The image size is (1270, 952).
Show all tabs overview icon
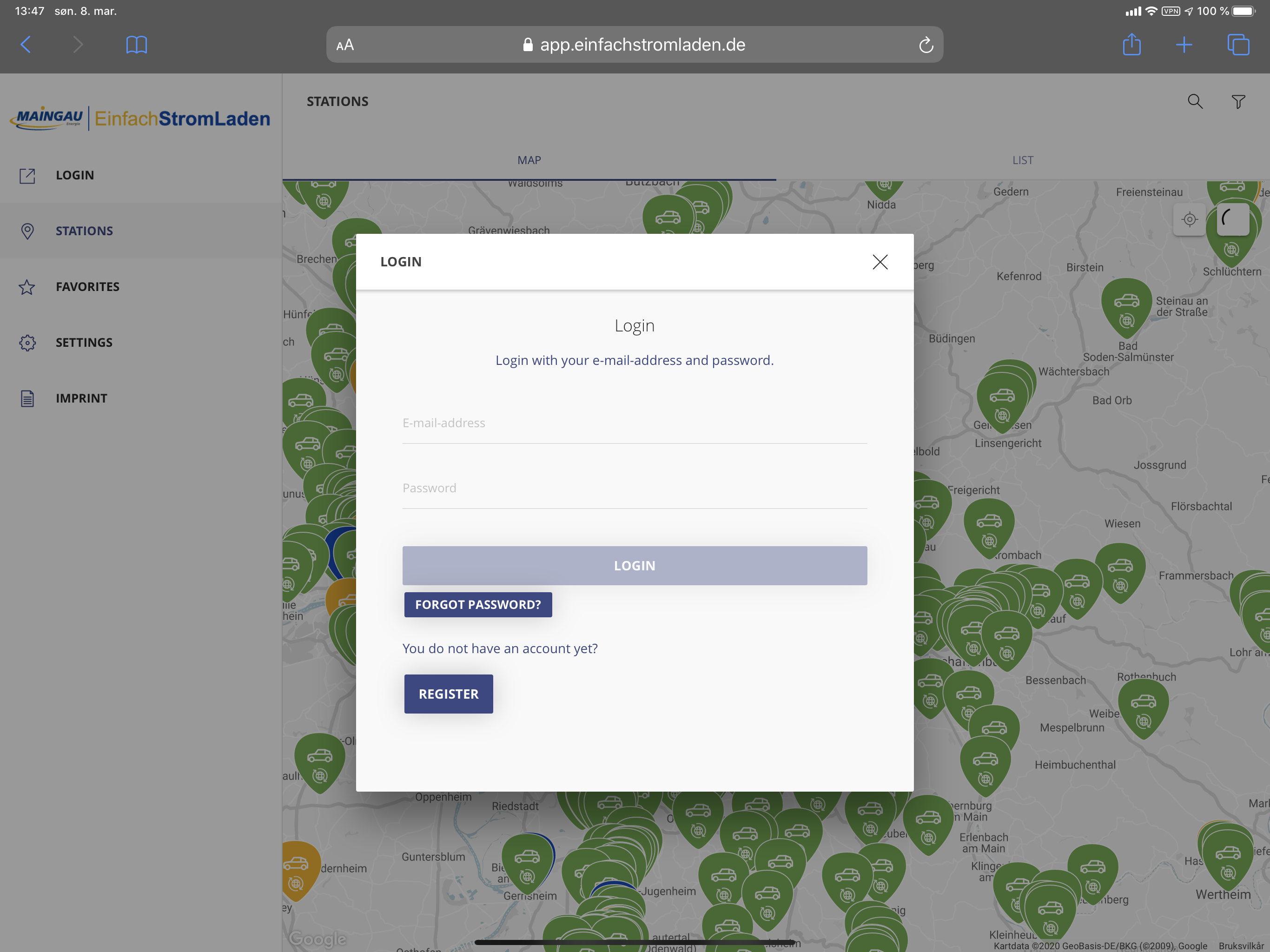pos(1238,45)
